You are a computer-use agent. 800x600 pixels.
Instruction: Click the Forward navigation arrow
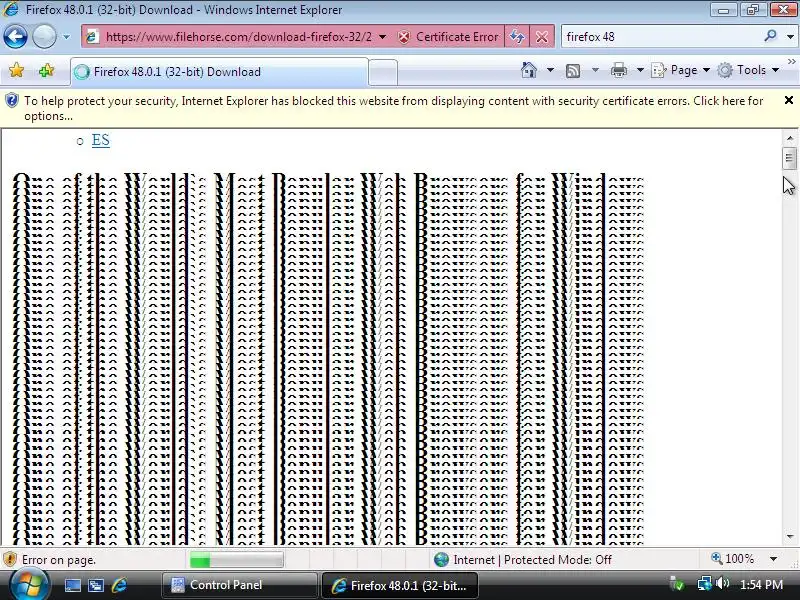click(44, 37)
